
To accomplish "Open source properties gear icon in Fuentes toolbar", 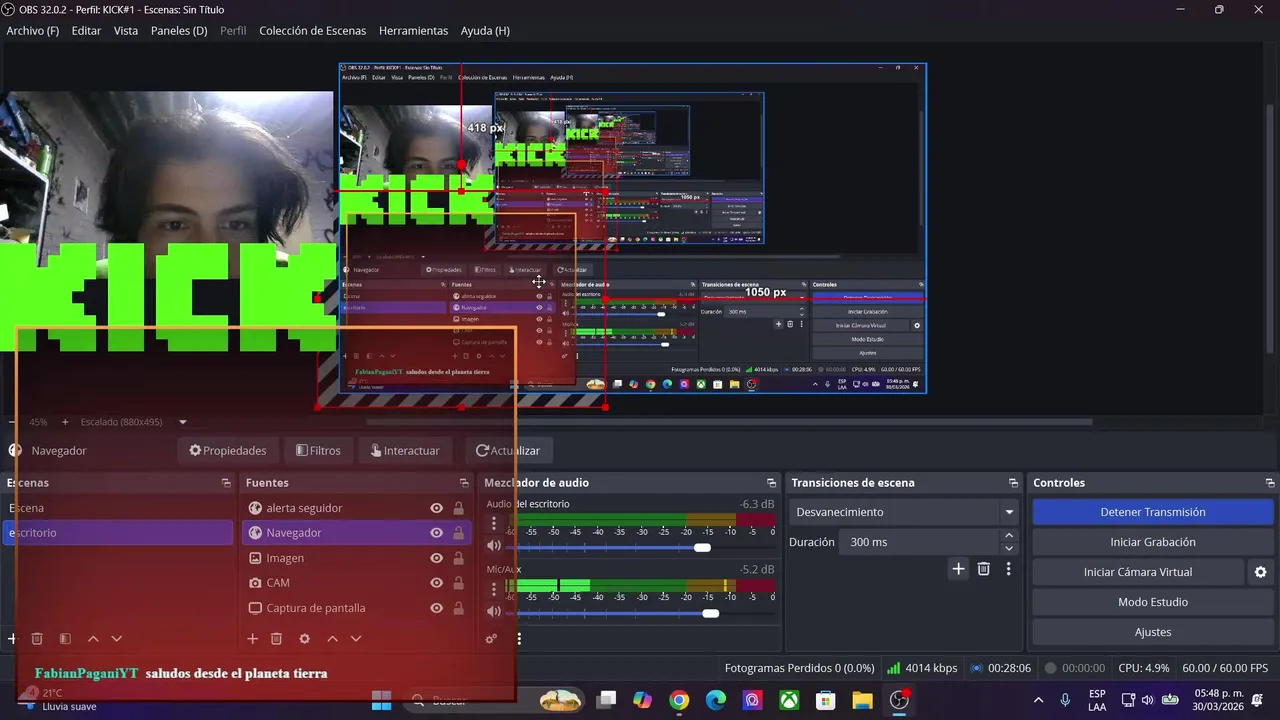I will 304,638.
